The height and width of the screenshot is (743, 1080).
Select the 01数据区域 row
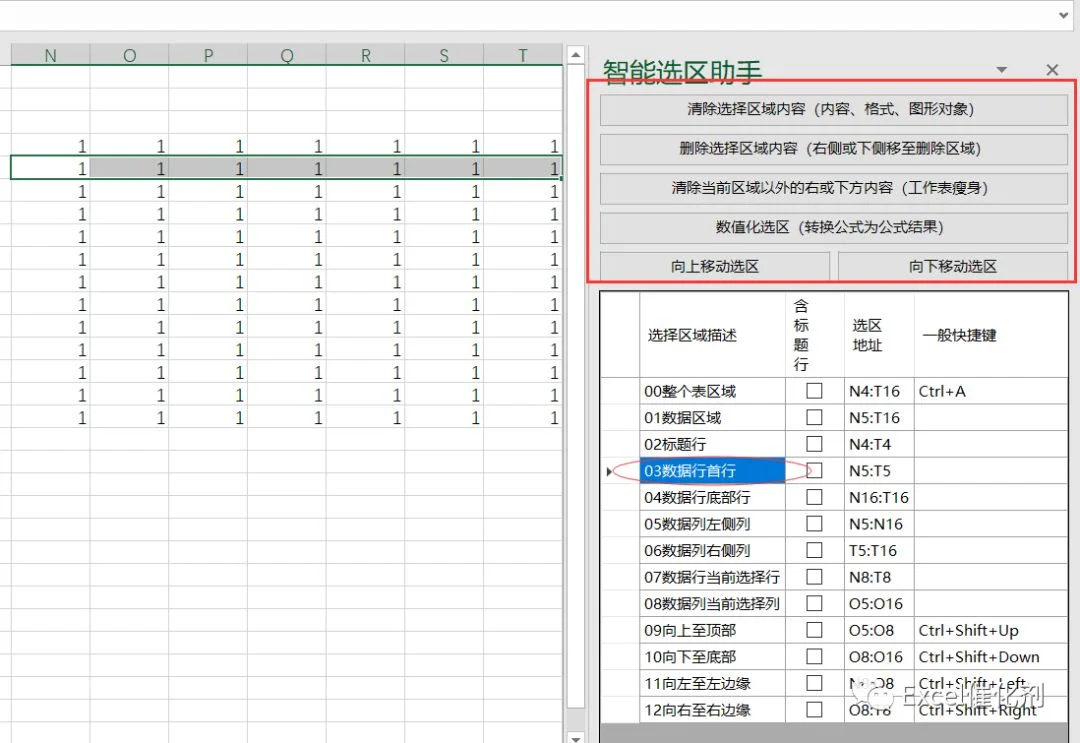834,417
